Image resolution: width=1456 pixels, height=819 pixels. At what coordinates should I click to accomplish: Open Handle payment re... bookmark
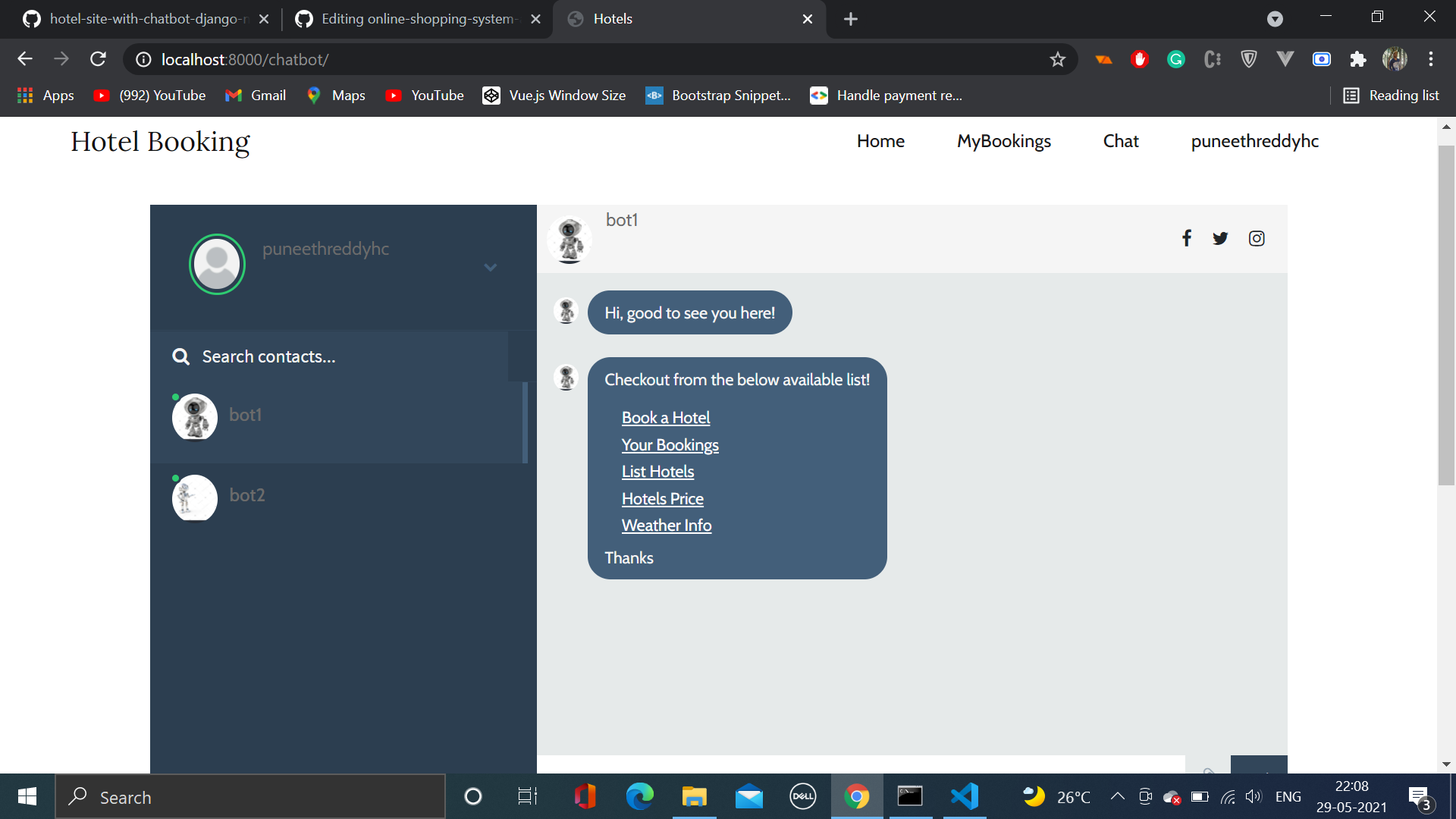886,96
